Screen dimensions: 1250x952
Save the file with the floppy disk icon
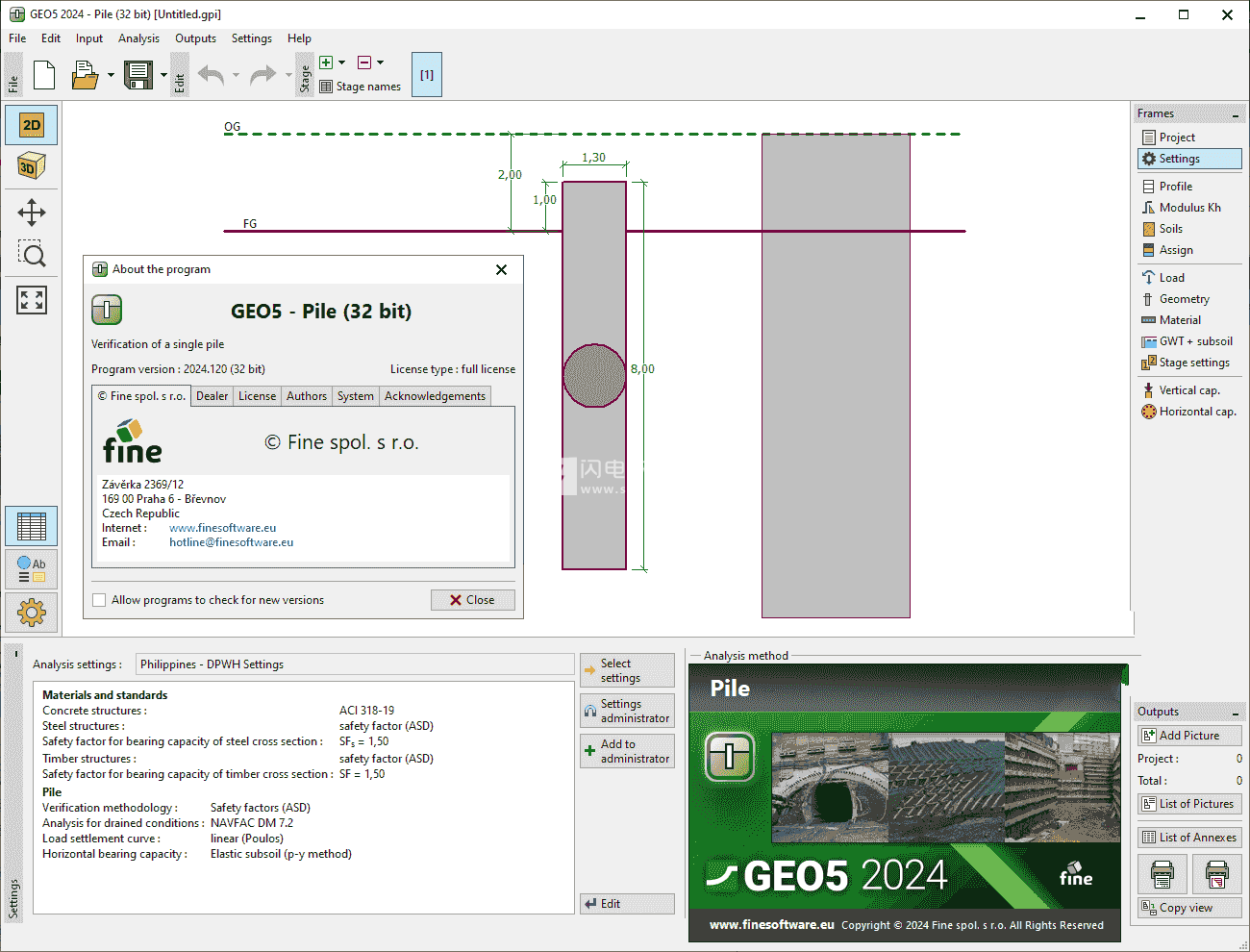pos(138,75)
